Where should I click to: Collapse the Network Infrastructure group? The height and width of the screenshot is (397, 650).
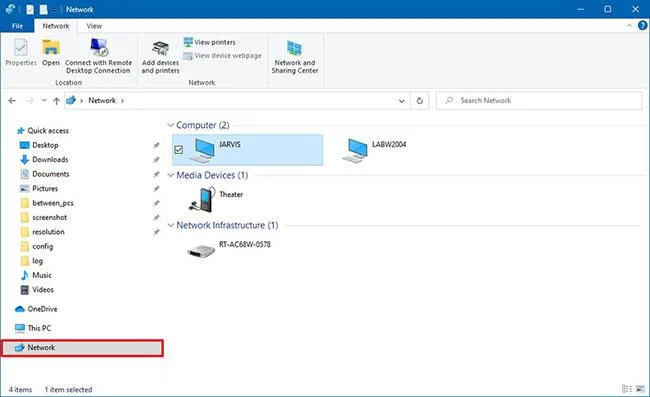tap(170, 225)
